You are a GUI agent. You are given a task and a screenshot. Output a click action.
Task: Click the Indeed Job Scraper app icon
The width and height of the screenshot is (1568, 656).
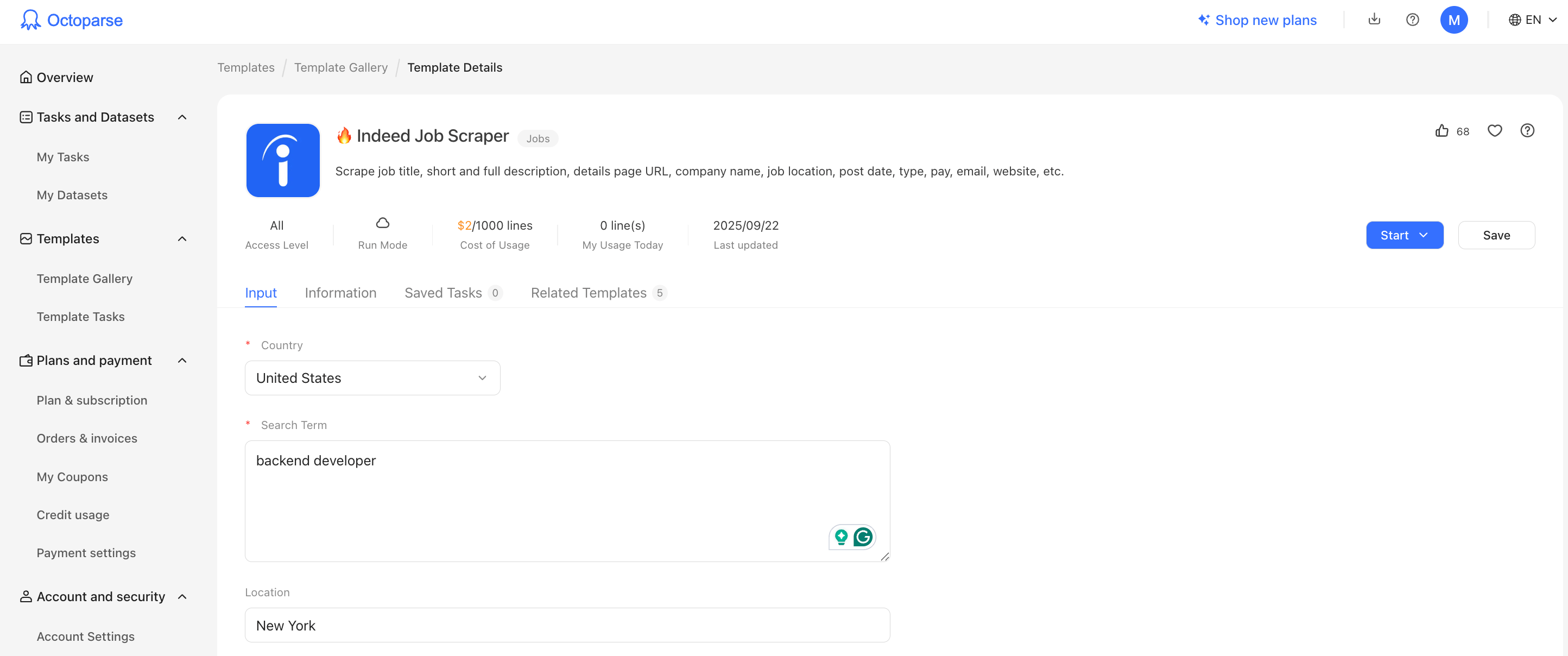click(282, 160)
